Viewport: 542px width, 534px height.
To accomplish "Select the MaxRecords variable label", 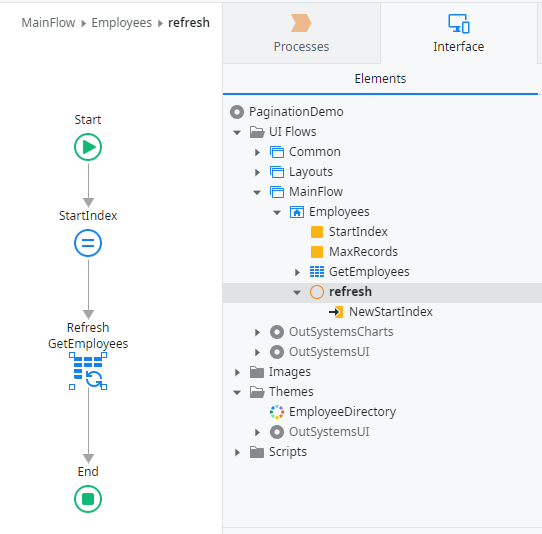I will (363, 252).
